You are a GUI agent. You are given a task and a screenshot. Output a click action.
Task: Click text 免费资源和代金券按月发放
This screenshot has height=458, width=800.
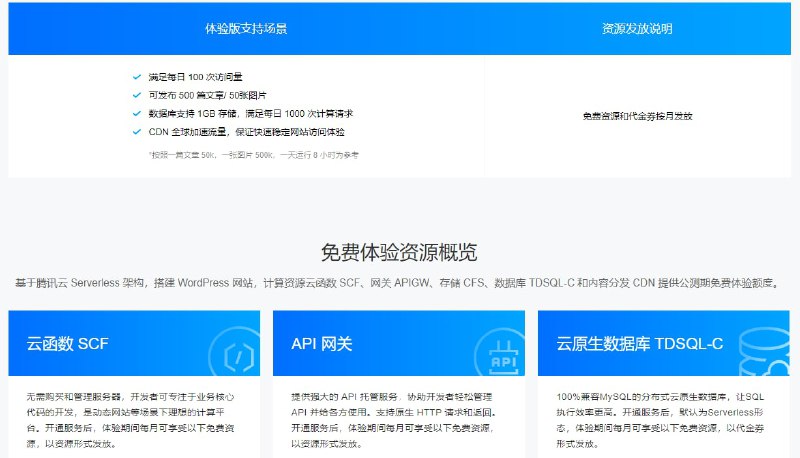coord(637,116)
